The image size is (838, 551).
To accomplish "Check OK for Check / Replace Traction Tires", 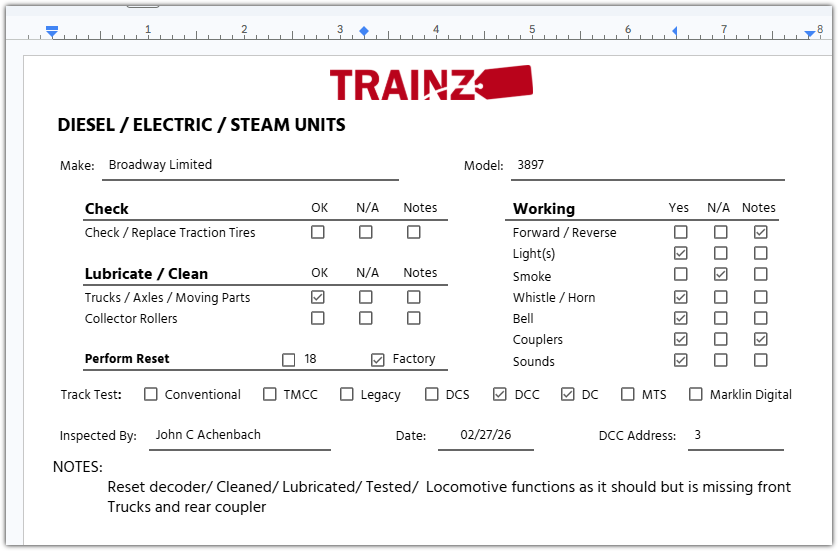I will (x=318, y=232).
